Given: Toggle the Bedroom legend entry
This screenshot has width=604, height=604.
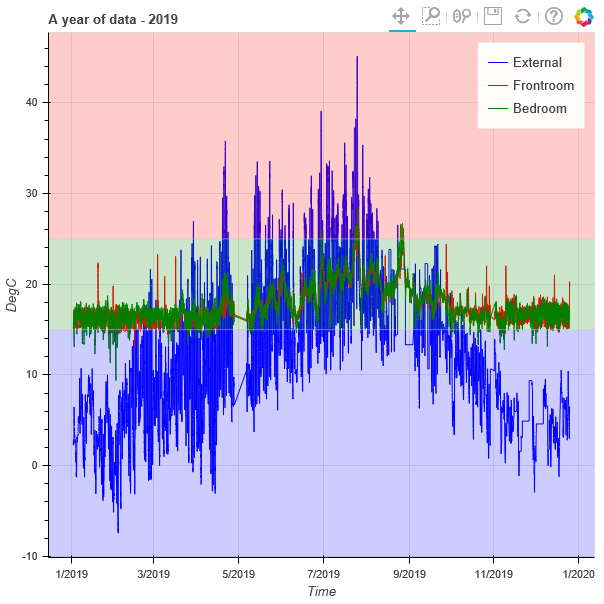Looking at the screenshot, I should (539, 108).
